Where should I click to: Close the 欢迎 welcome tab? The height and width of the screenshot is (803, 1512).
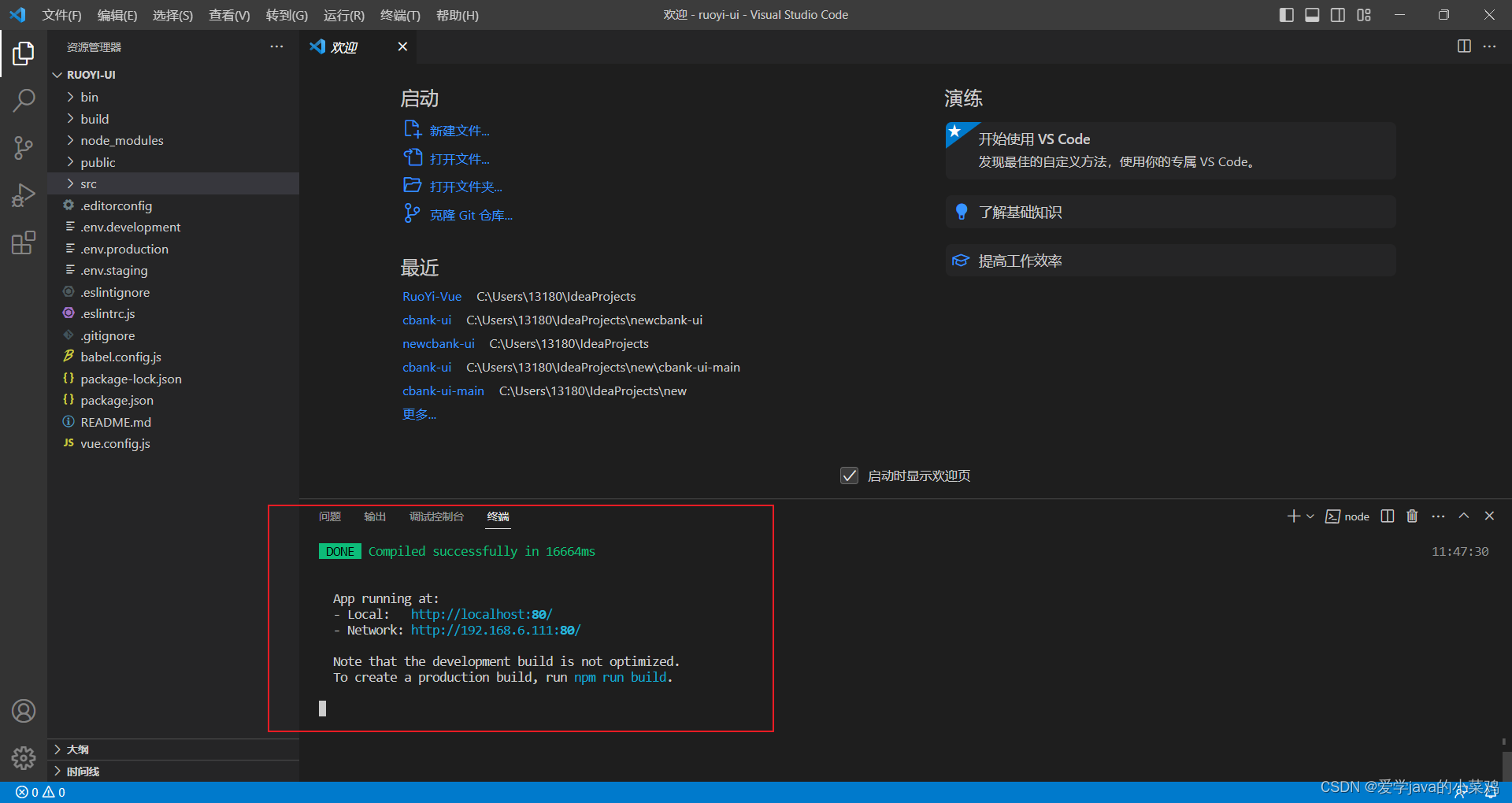pos(402,46)
